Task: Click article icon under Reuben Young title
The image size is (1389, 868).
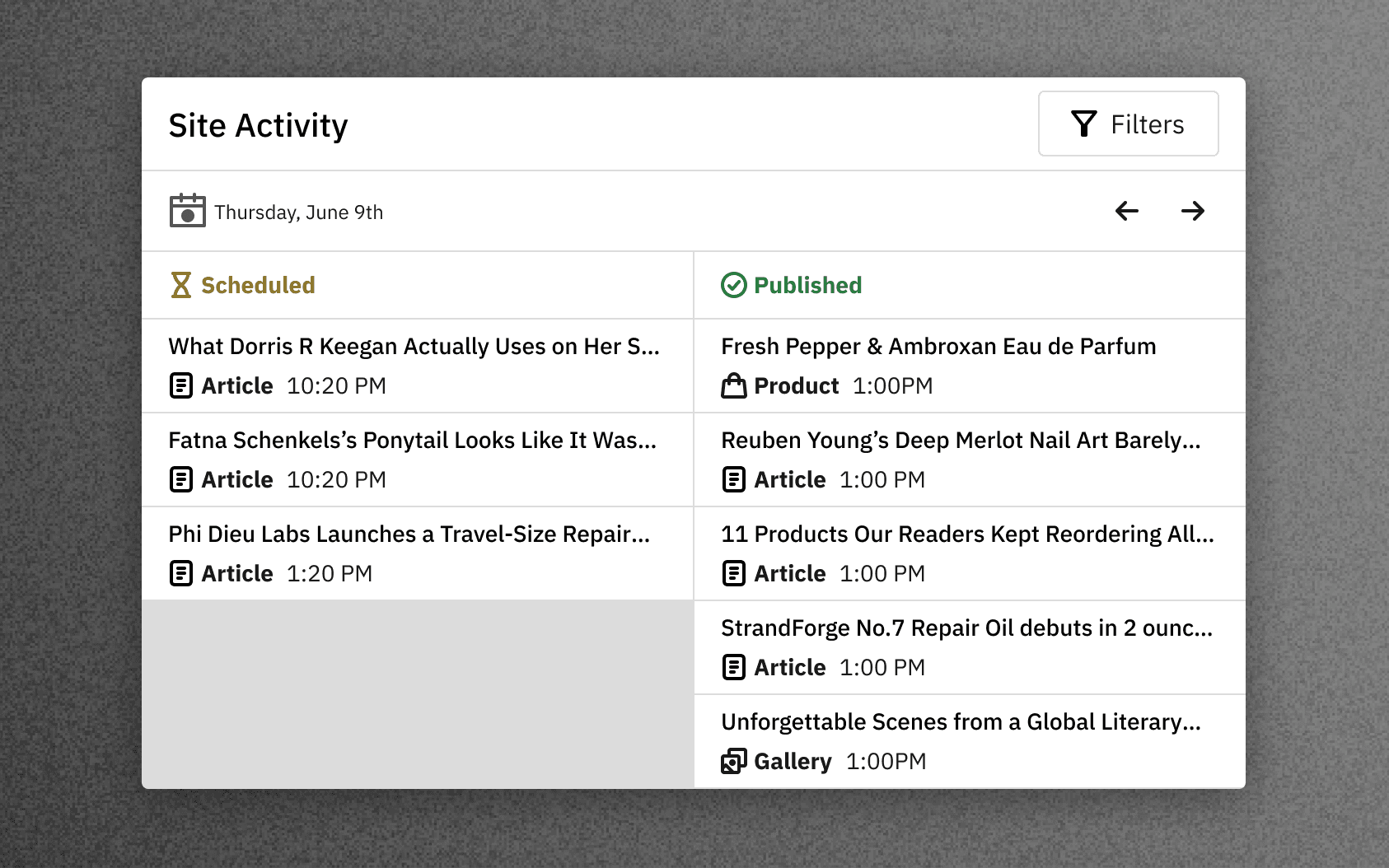Action: tap(733, 479)
